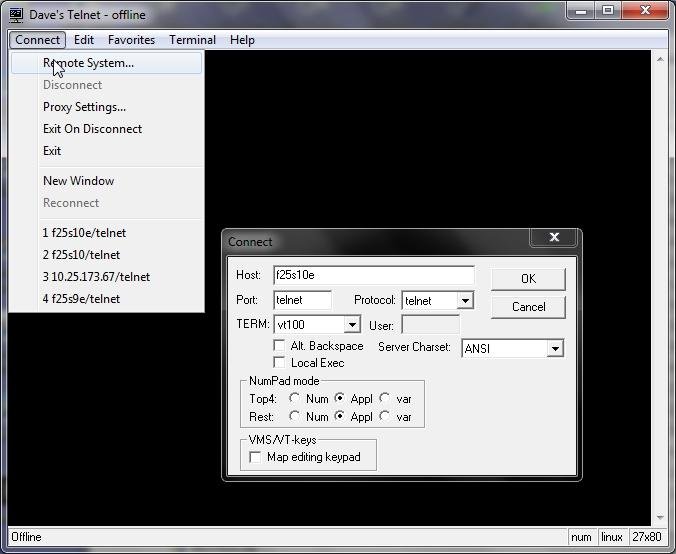Screen dimensions: 676x554
Task: Click the num status bar indicator
Action: coord(581,537)
